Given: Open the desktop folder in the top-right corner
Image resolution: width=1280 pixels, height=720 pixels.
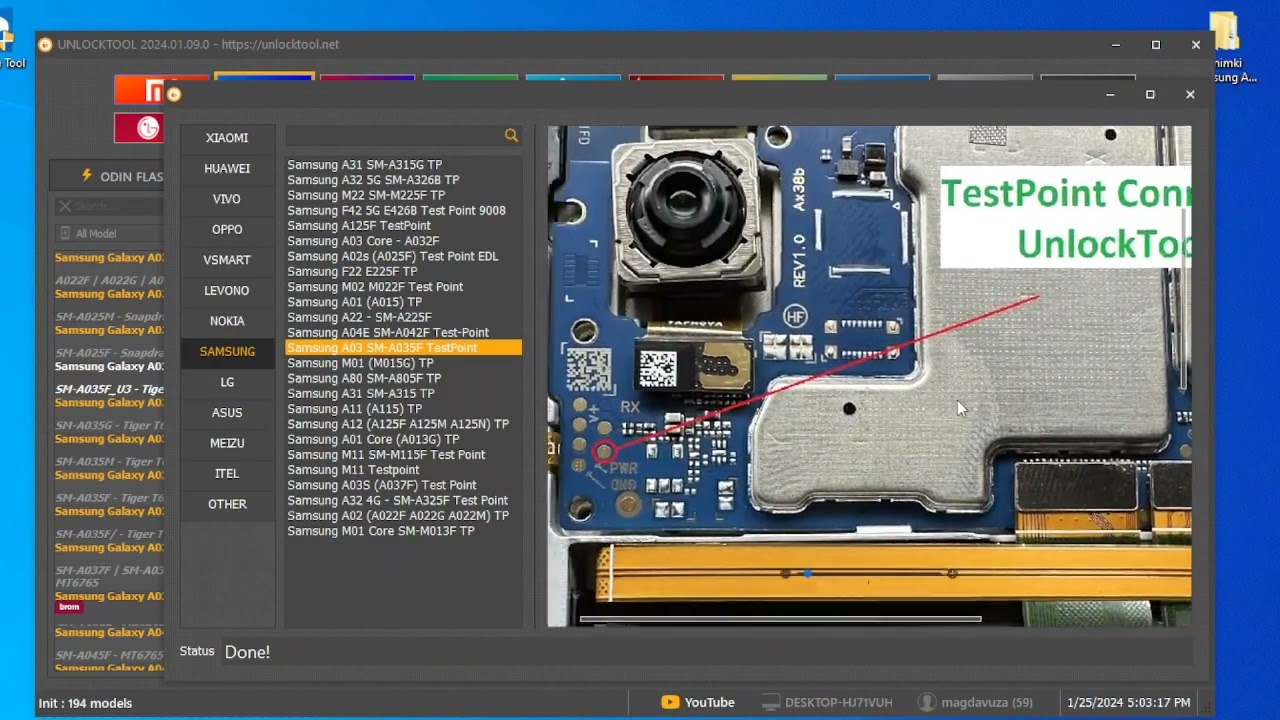Looking at the screenshot, I should 1225,33.
